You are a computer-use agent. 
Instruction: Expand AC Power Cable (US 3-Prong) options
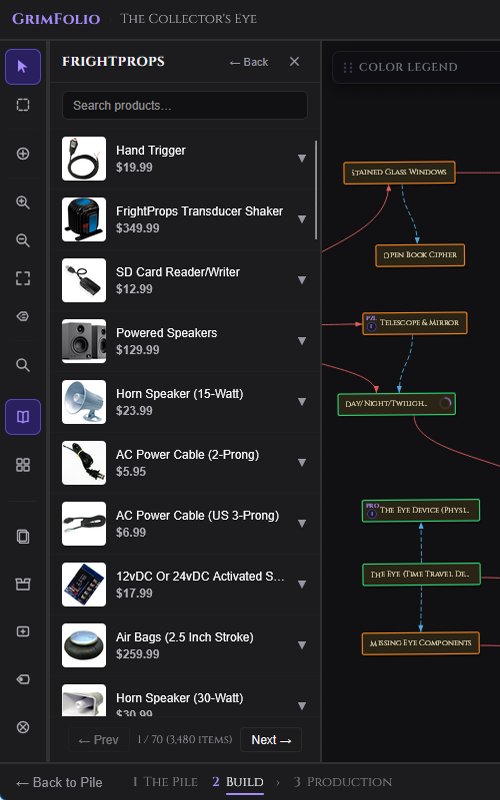tap(302, 523)
